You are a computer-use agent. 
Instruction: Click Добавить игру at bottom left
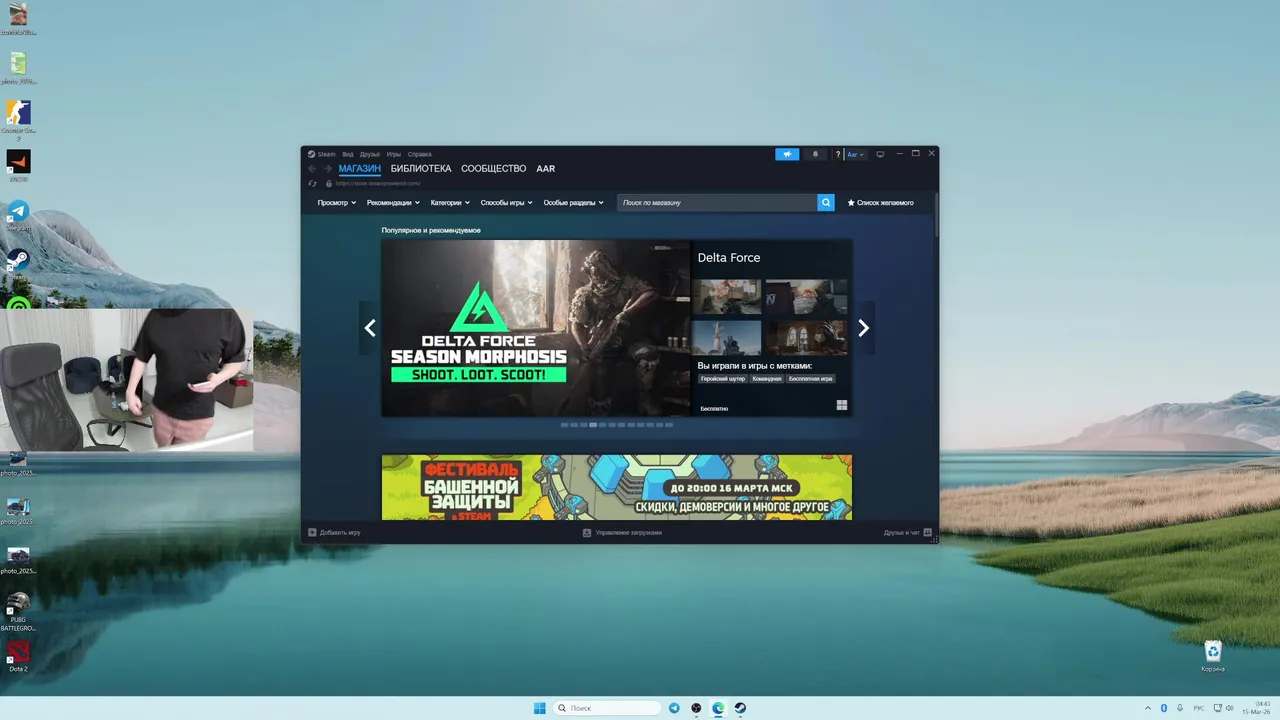335,533
